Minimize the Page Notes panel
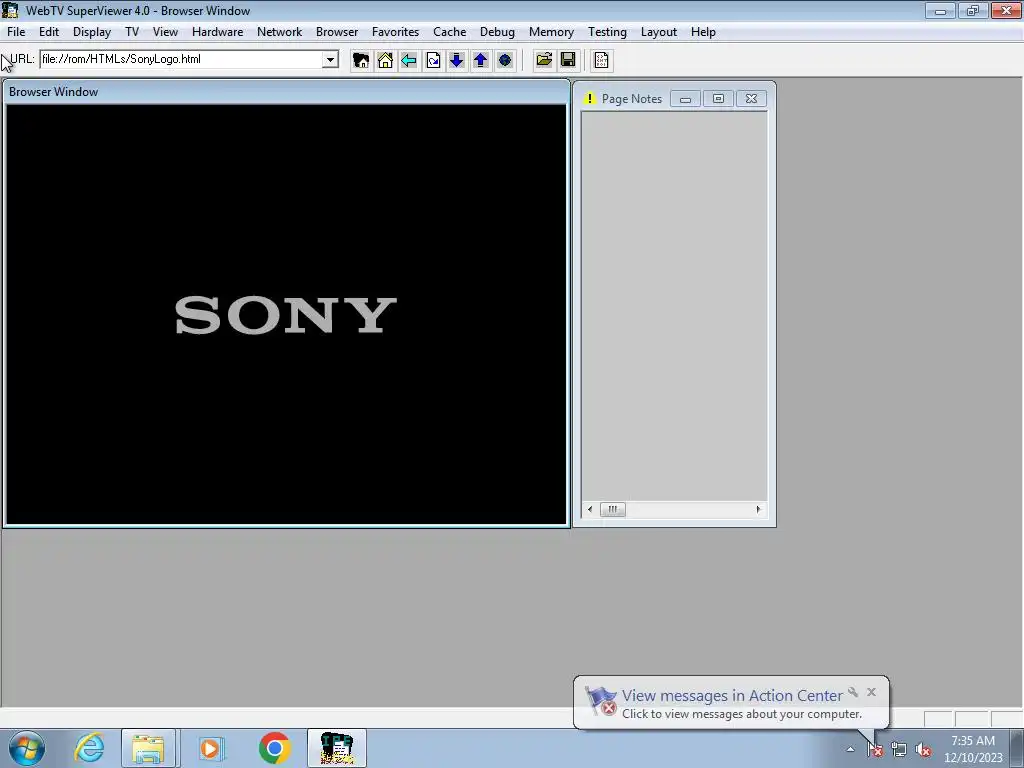 tap(685, 99)
